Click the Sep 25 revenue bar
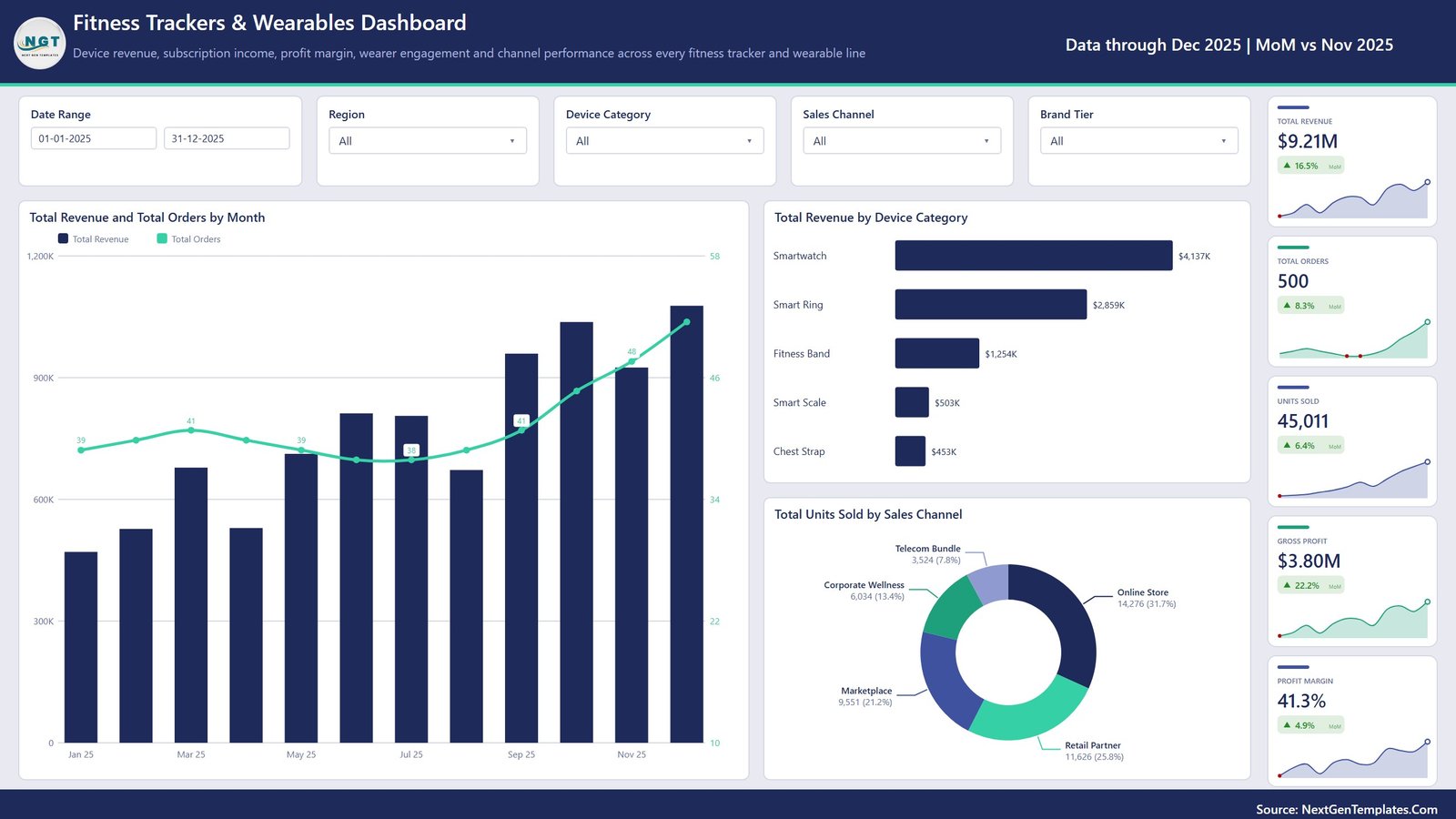Screen dimensions: 1456x819 click(521, 548)
